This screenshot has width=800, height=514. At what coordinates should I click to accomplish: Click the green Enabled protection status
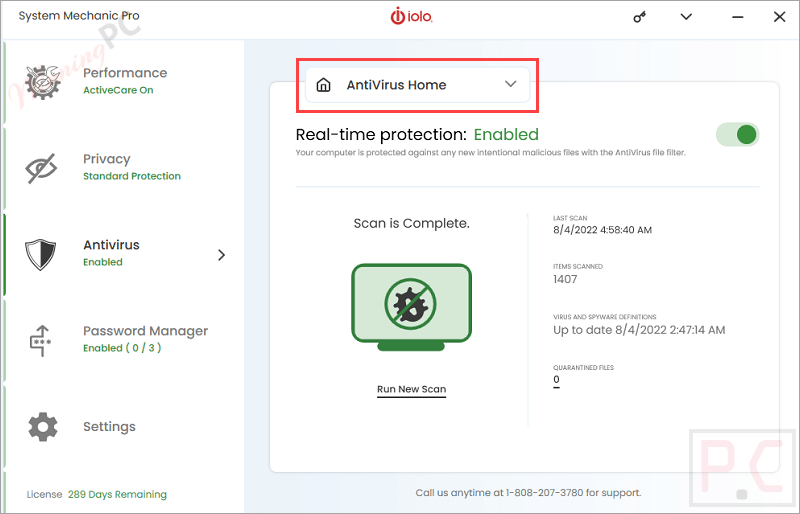click(x=506, y=135)
